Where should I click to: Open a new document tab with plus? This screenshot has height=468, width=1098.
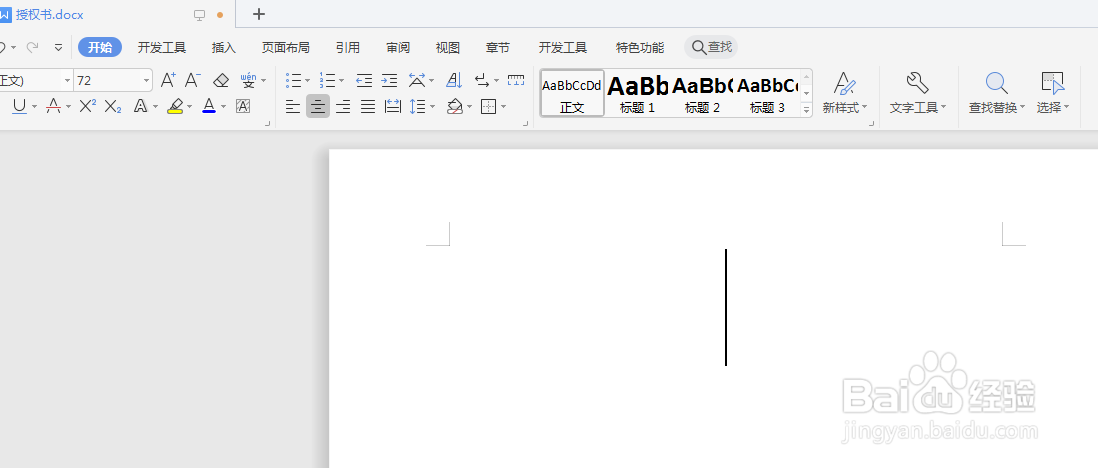(x=259, y=14)
